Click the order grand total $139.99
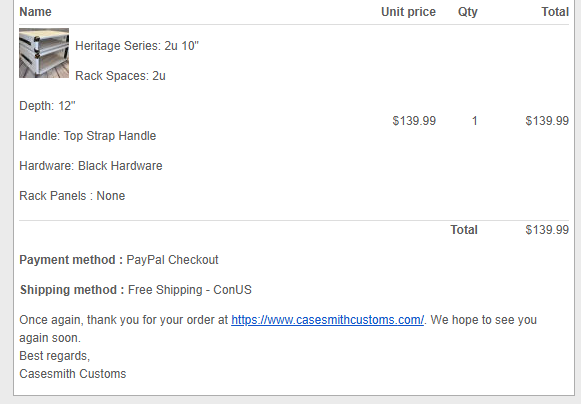The width and height of the screenshot is (581, 404). 547,230
